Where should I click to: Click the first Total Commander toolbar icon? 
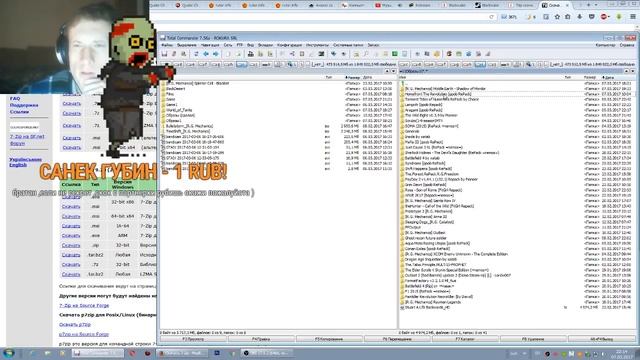point(164,54)
